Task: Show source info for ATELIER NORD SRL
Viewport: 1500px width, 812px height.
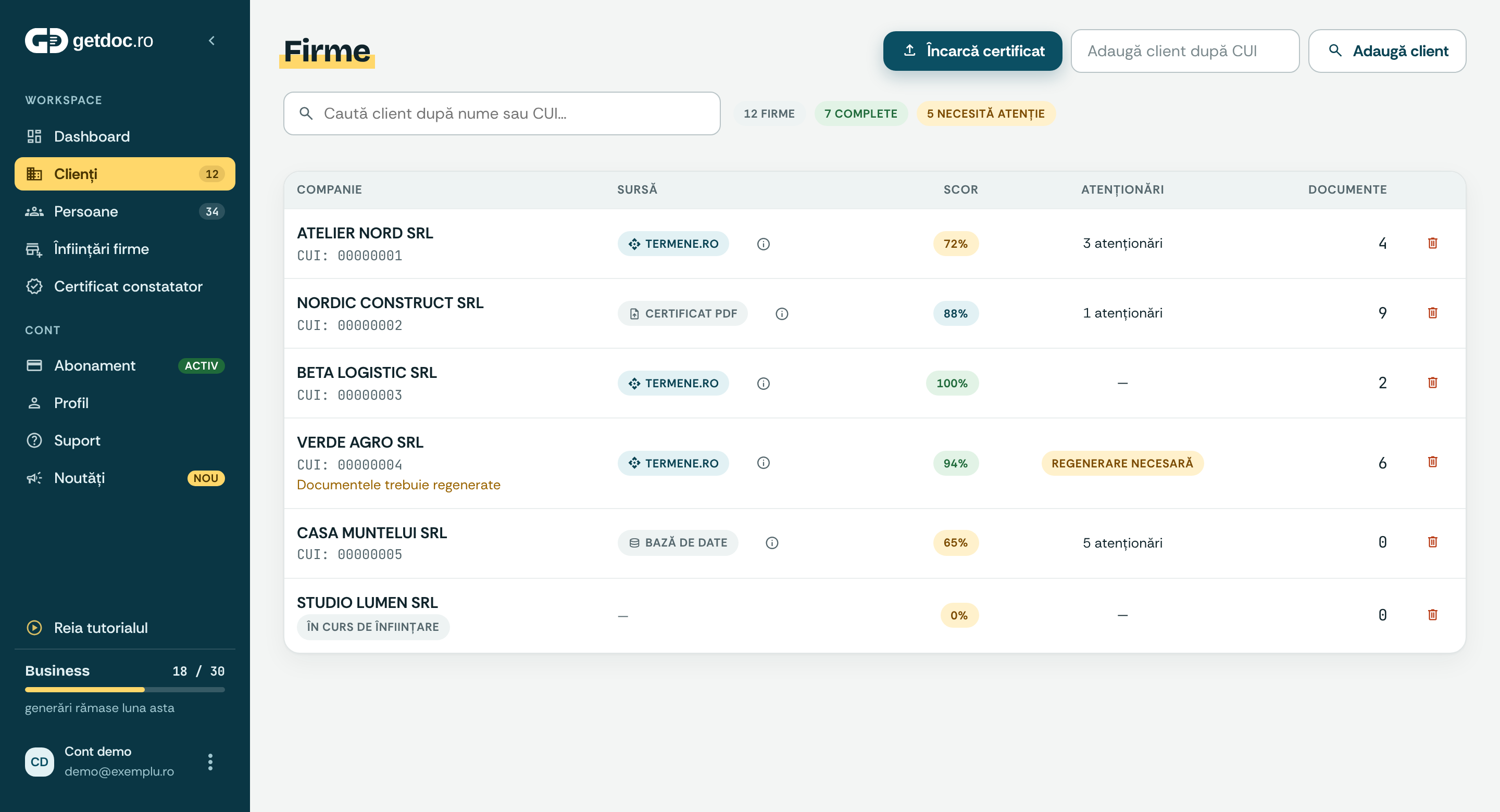Action: 764,244
